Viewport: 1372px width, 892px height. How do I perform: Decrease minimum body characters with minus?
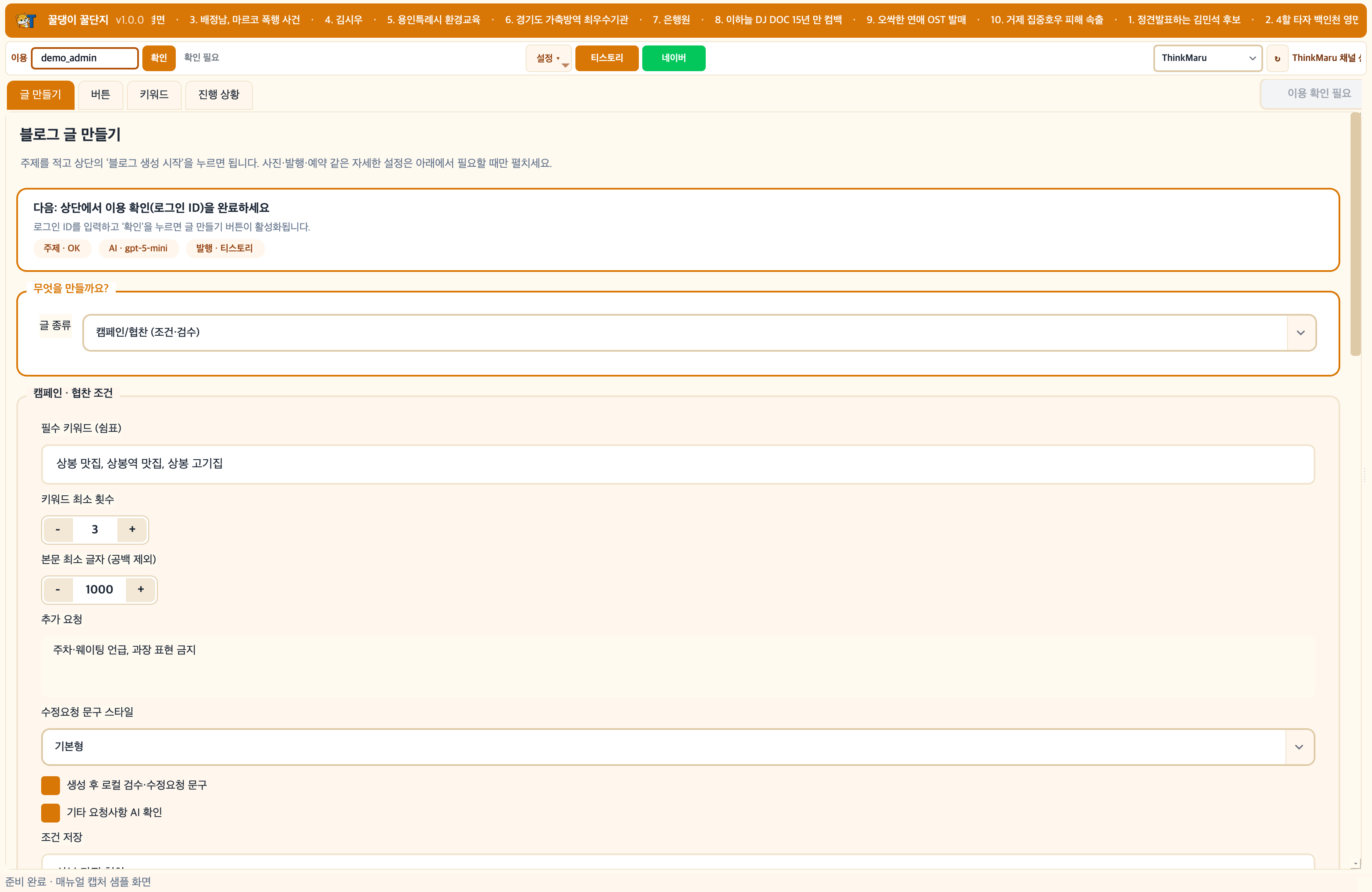(x=57, y=589)
